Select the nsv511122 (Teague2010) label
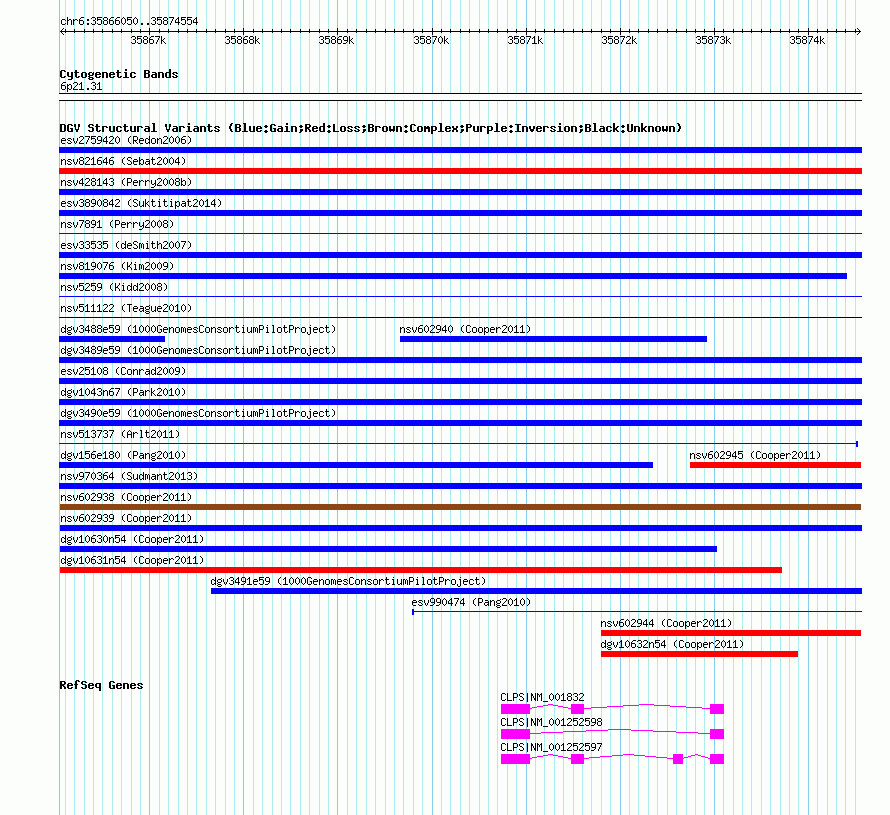The width and height of the screenshot is (890, 815). [126, 308]
